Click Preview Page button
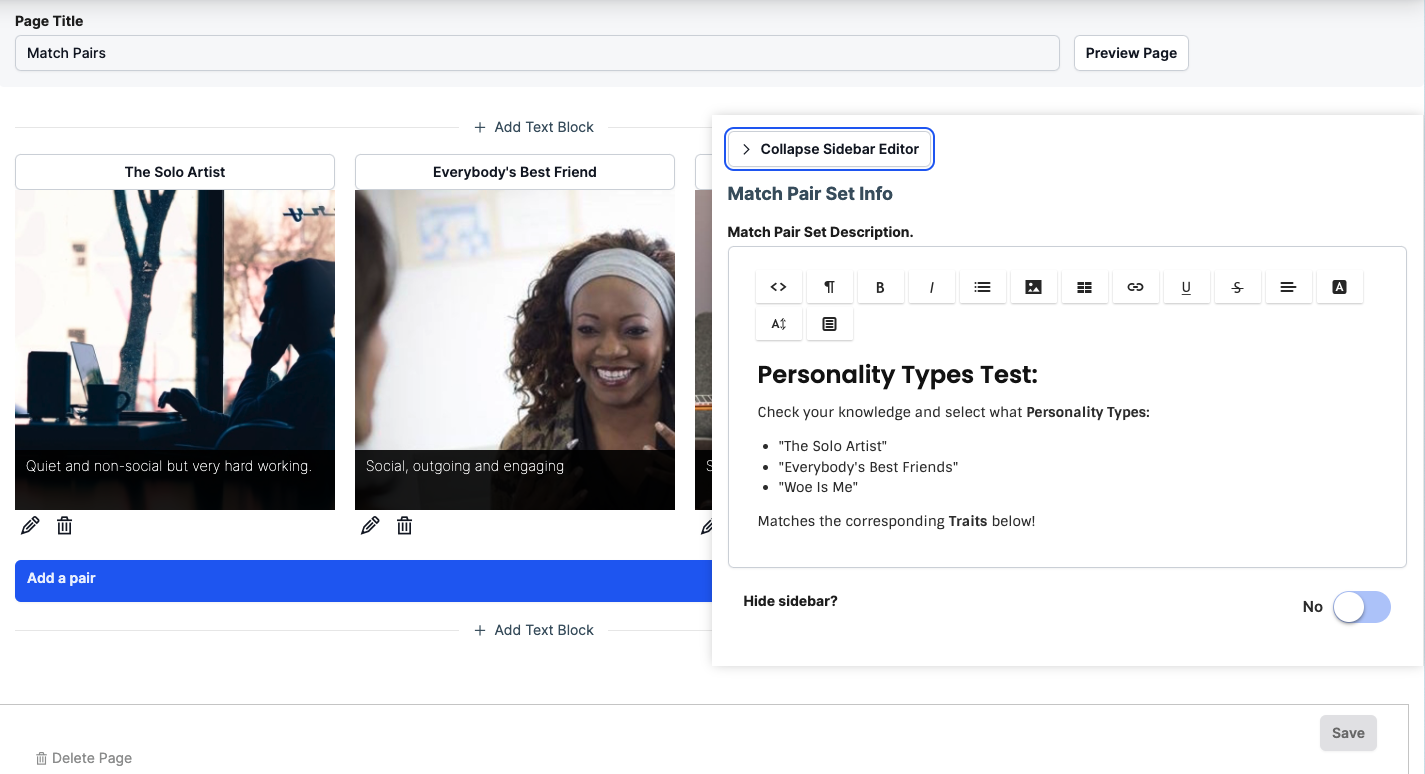Screen dimensions: 1425x774 click(1131, 53)
